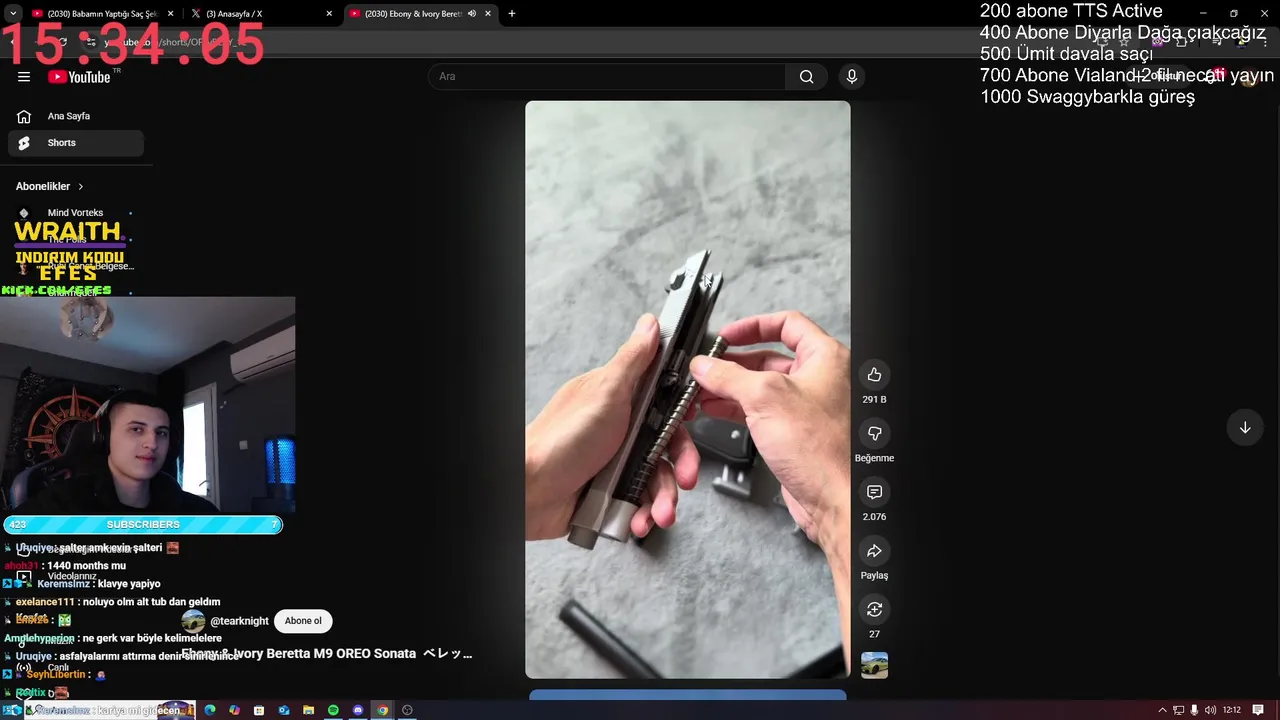
Task: Close the Anasayfa / X tab
Action: point(329,14)
